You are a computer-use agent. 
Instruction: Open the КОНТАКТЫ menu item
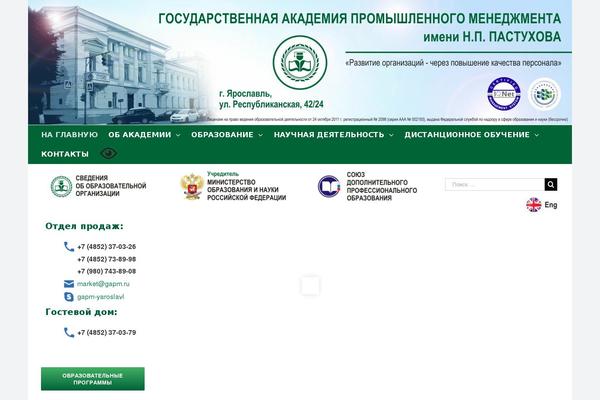[x=65, y=154]
